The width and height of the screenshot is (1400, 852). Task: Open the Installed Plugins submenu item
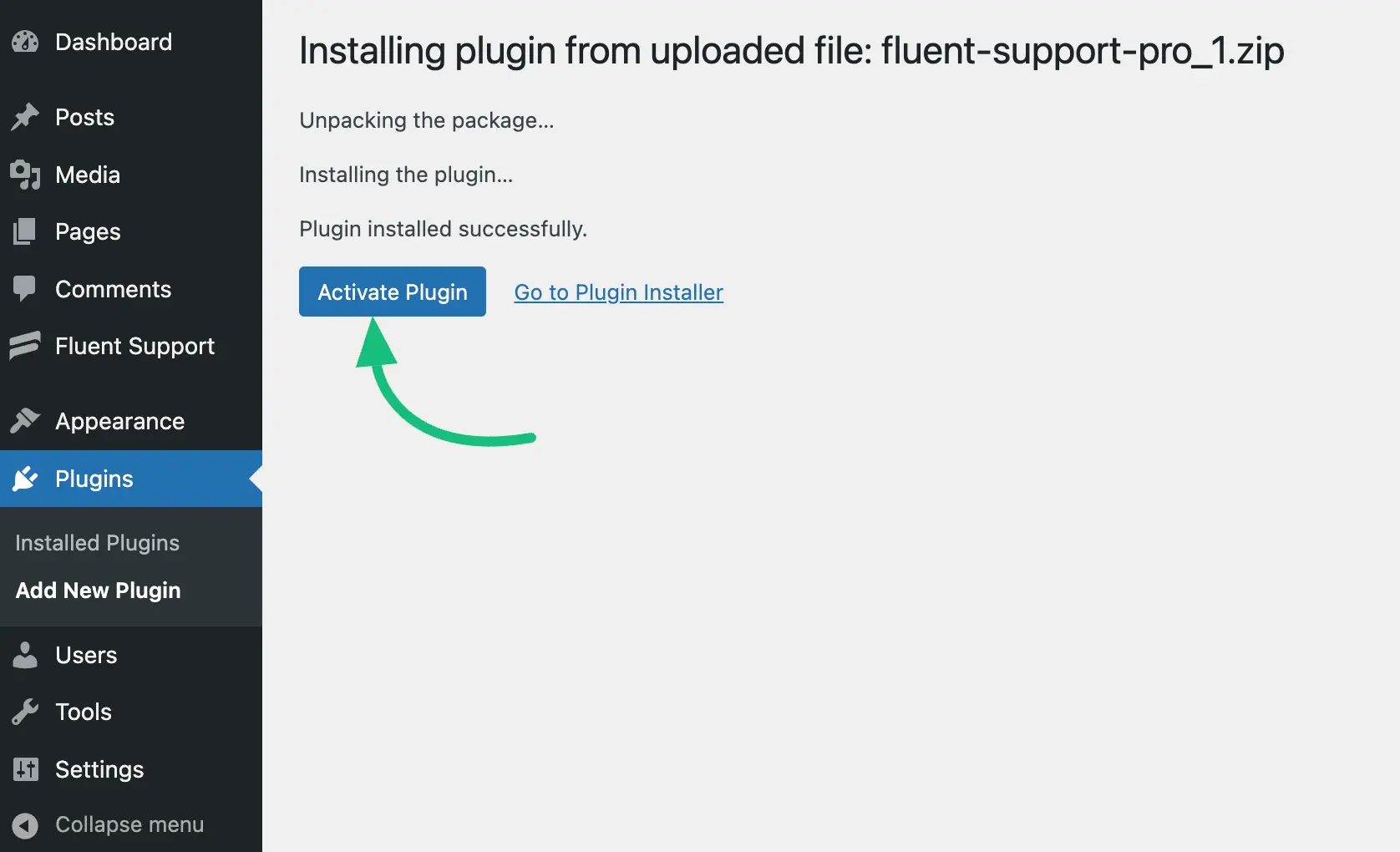click(97, 542)
